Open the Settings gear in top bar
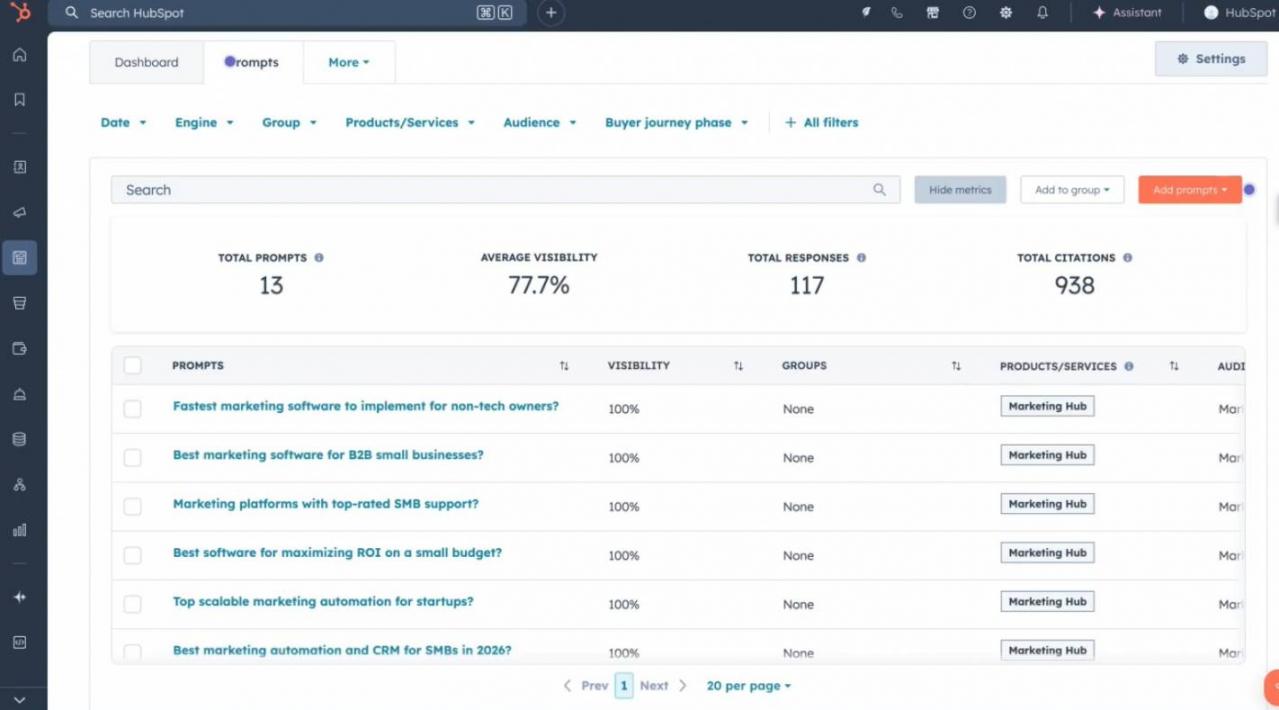Screen dimensions: 1279x710 tap(1006, 13)
